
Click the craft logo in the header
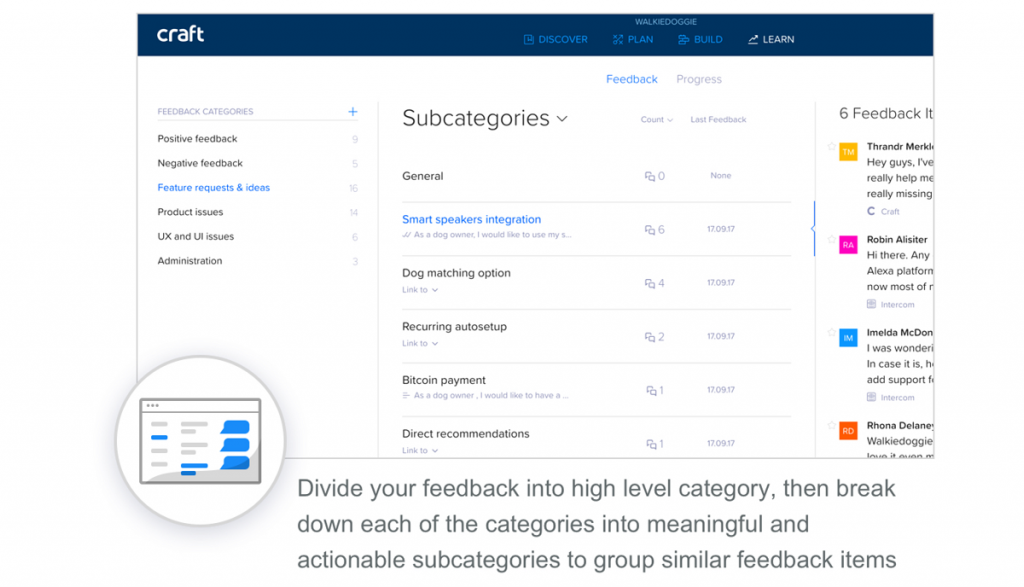point(180,34)
